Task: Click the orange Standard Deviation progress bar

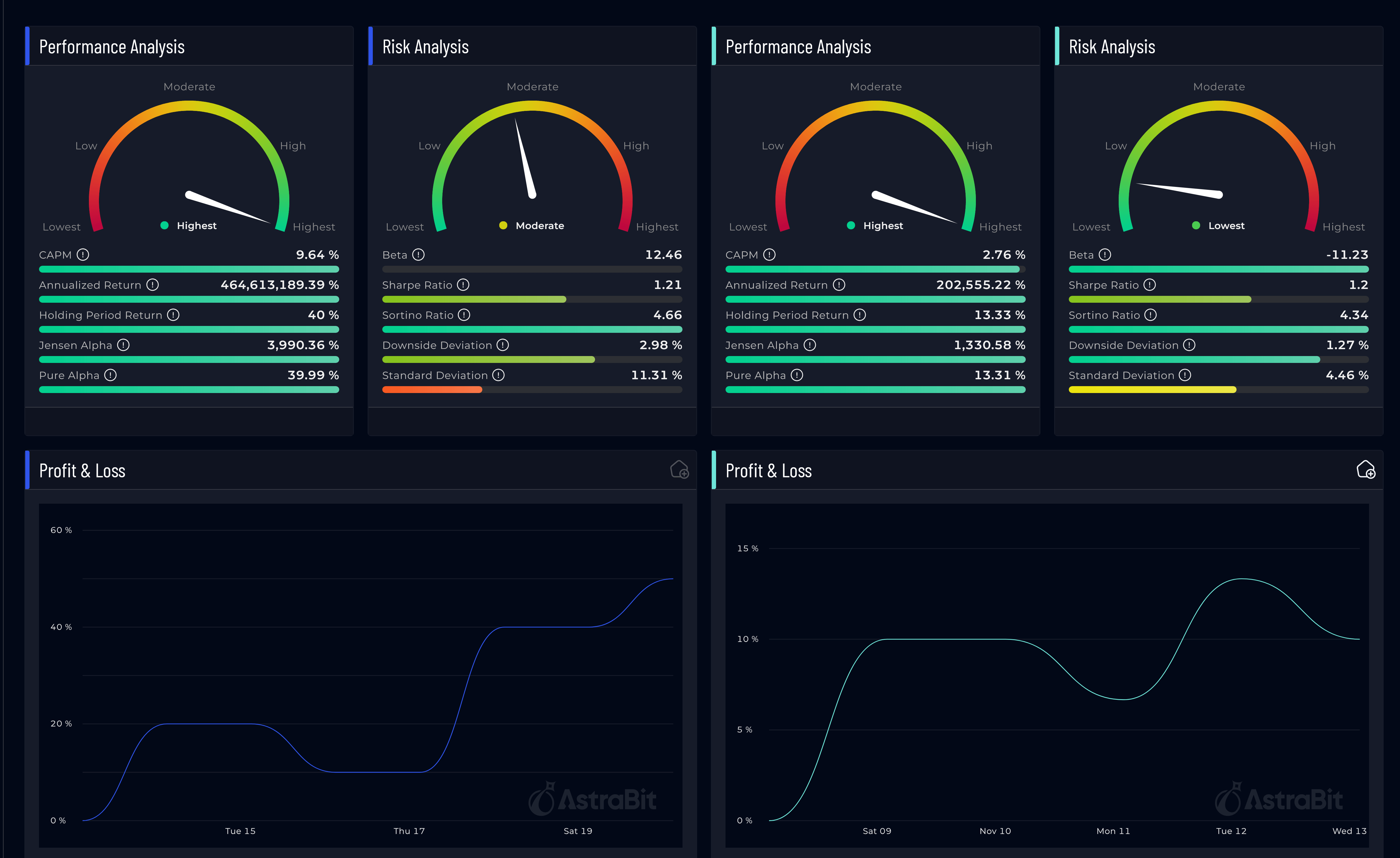Action: click(432, 390)
